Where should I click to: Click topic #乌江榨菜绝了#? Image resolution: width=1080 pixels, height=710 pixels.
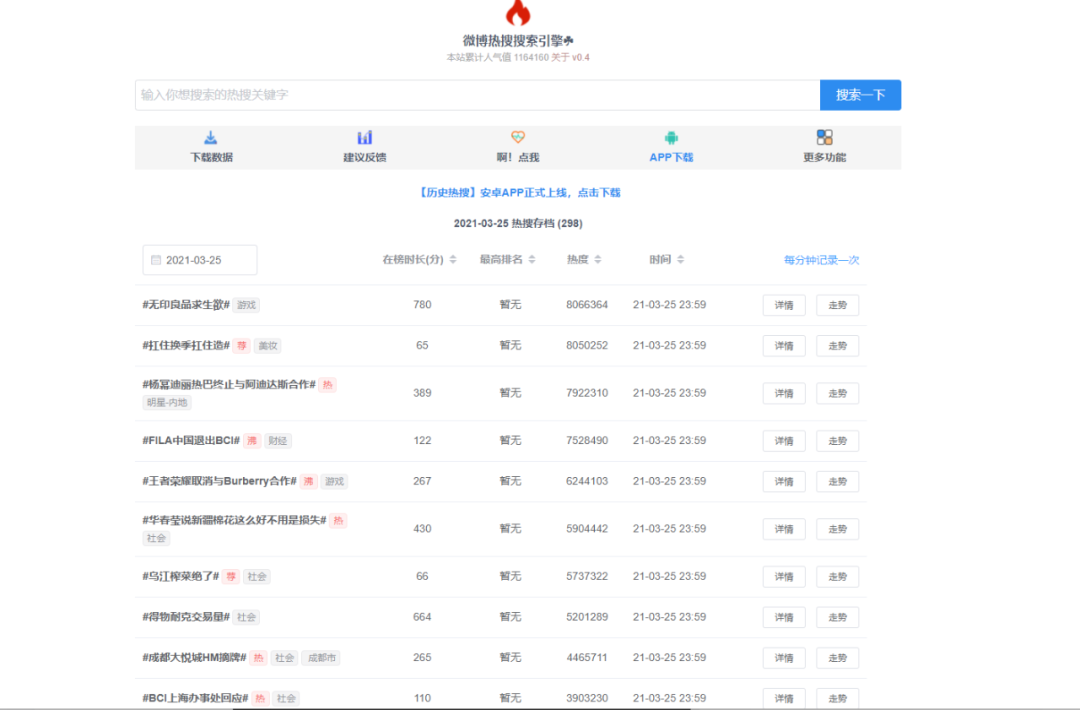pyautogui.click(x=180, y=576)
